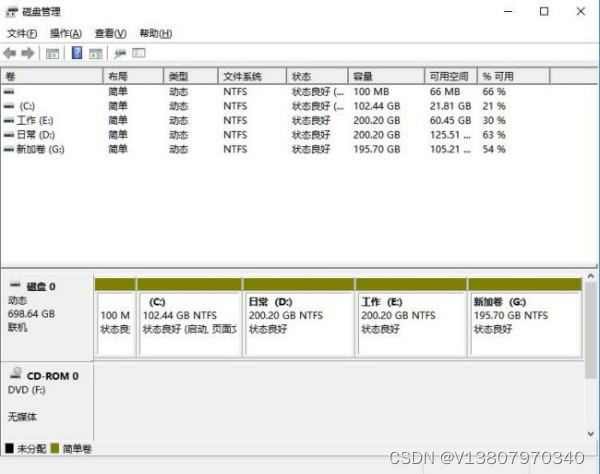Click the 无媒体 label under CD-ROM 0
Image resolution: width=600 pixels, height=474 pixels.
pos(22,417)
